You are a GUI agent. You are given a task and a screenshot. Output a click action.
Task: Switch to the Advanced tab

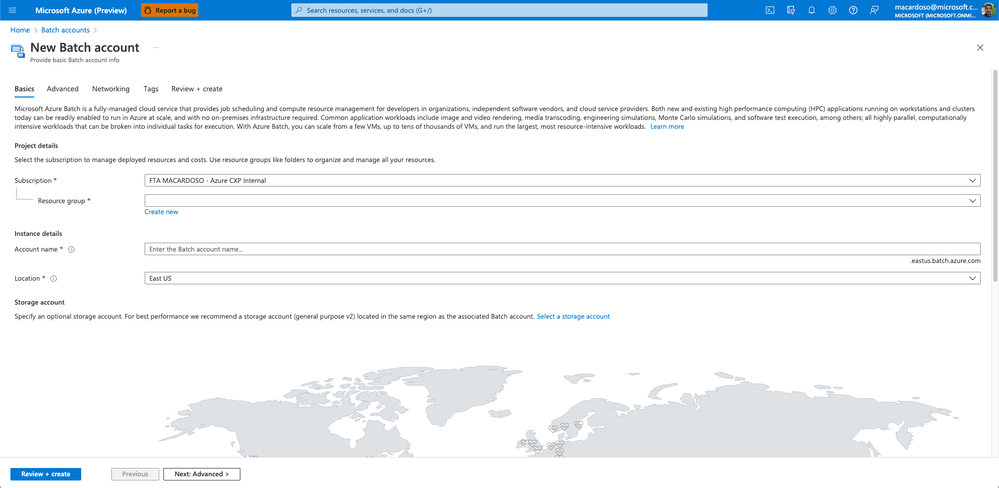tap(62, 89)
